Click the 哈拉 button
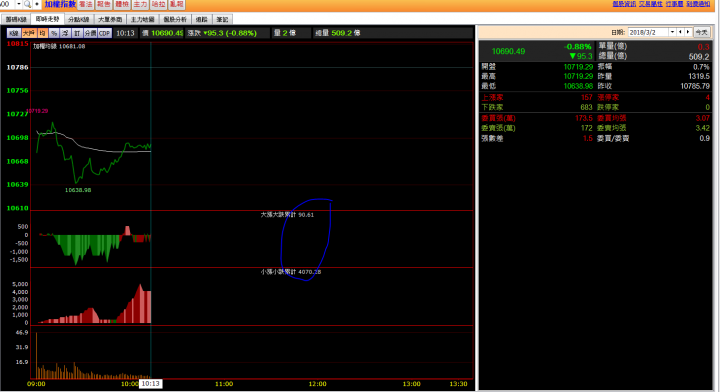The width and height of the screenshot is (720, 392). tap(158, 4)
